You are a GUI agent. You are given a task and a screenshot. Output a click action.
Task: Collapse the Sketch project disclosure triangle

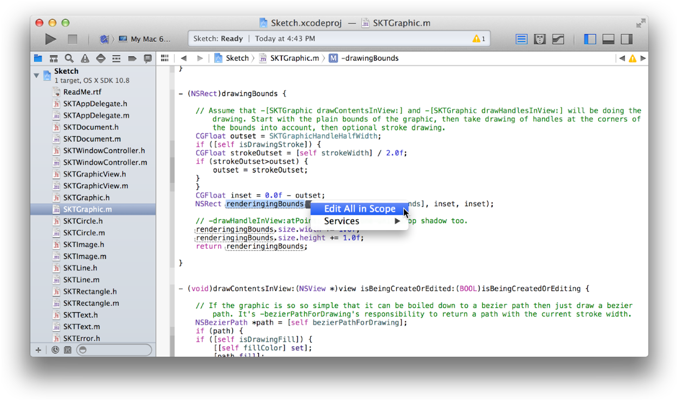pos(37,76)
